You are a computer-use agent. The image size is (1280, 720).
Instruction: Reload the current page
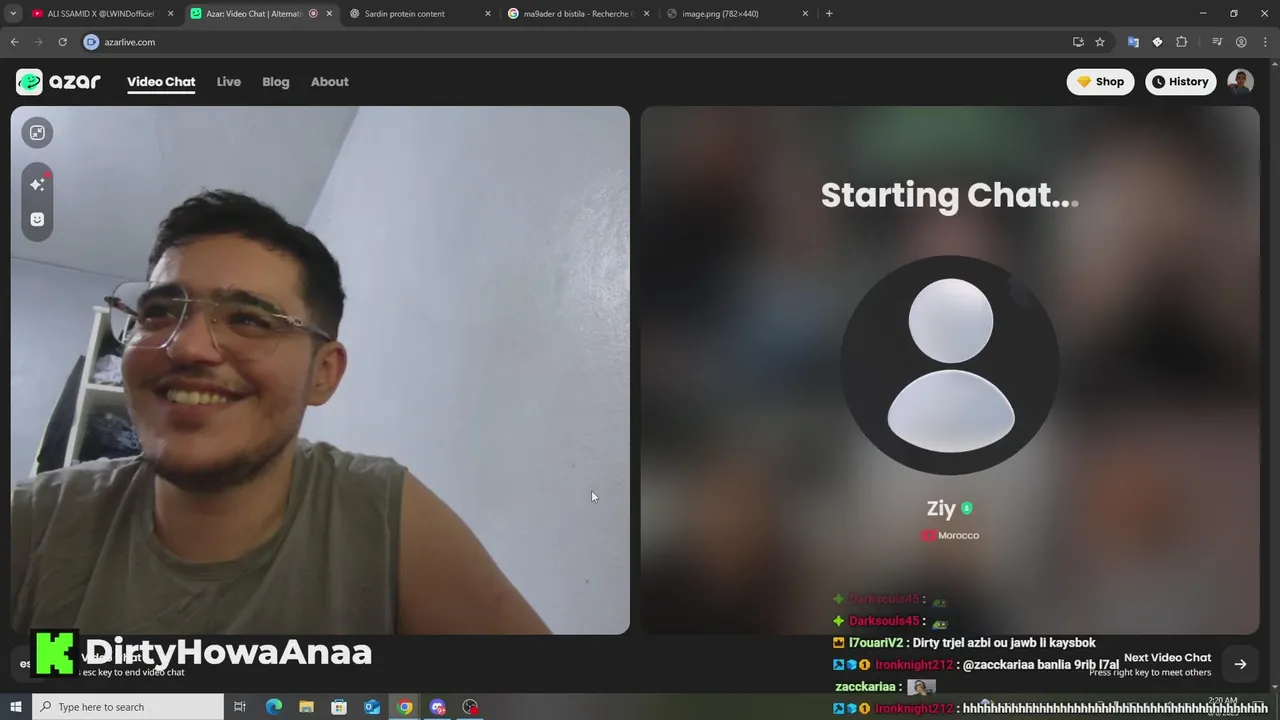[x=62, y=42]
